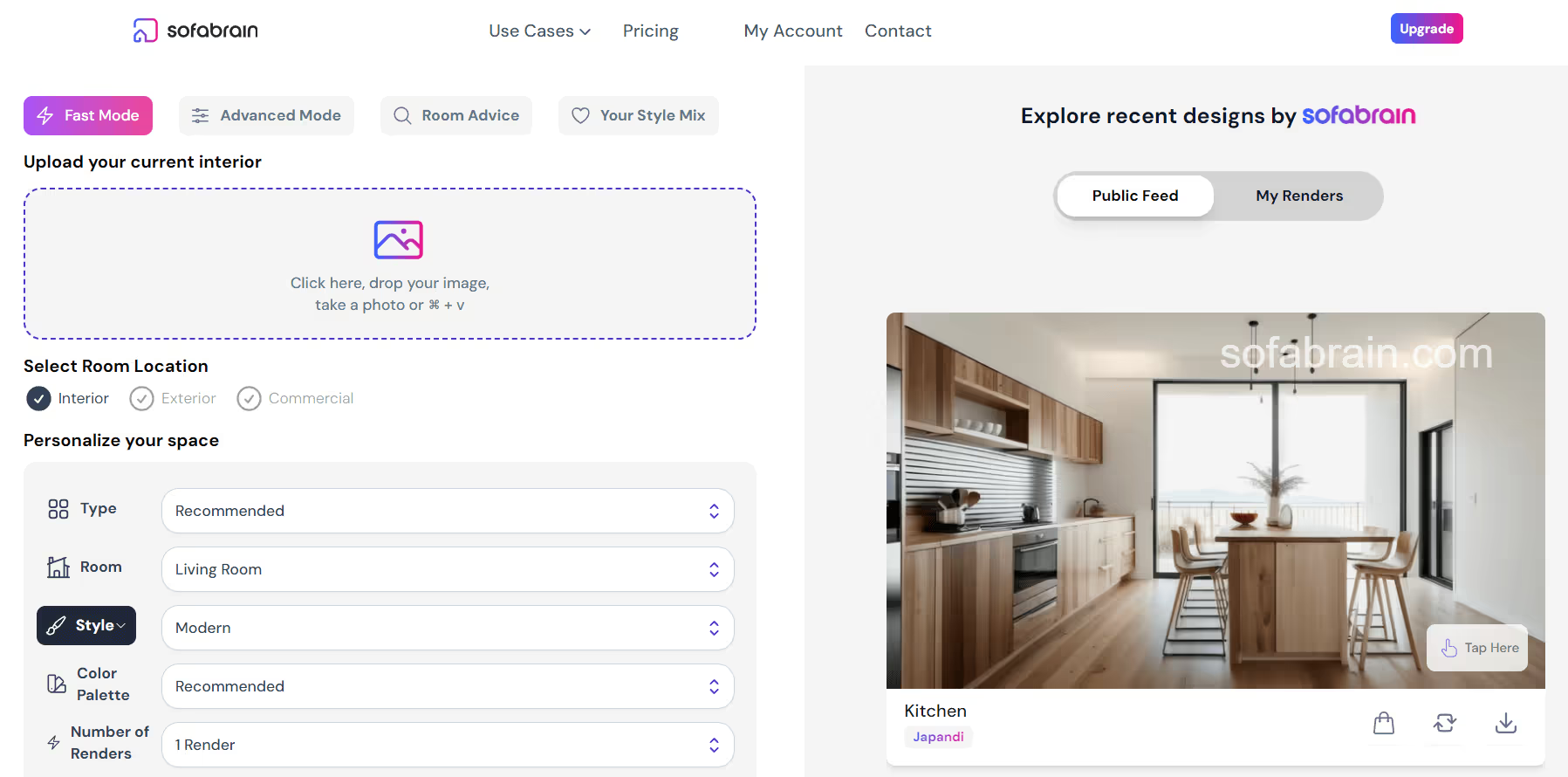Click the Number of Renders lightning icon
This screenshot has width=1568, height=777.
click(x=54, y=742)
